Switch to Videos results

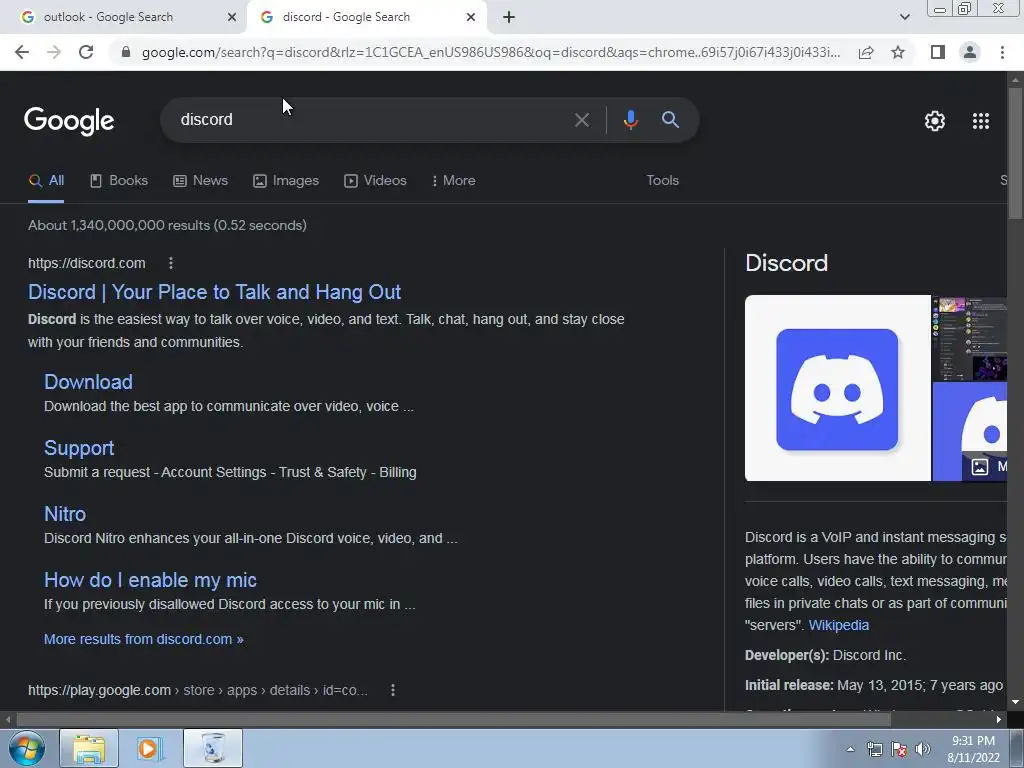coord(376,181)
